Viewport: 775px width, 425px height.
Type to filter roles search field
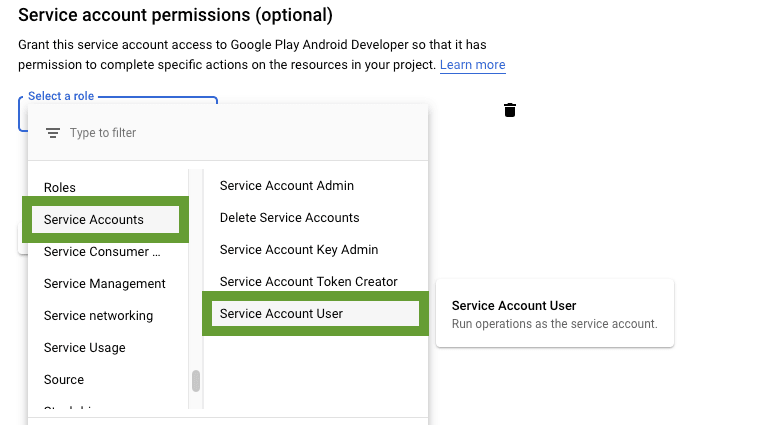click(x=240, y=133)
